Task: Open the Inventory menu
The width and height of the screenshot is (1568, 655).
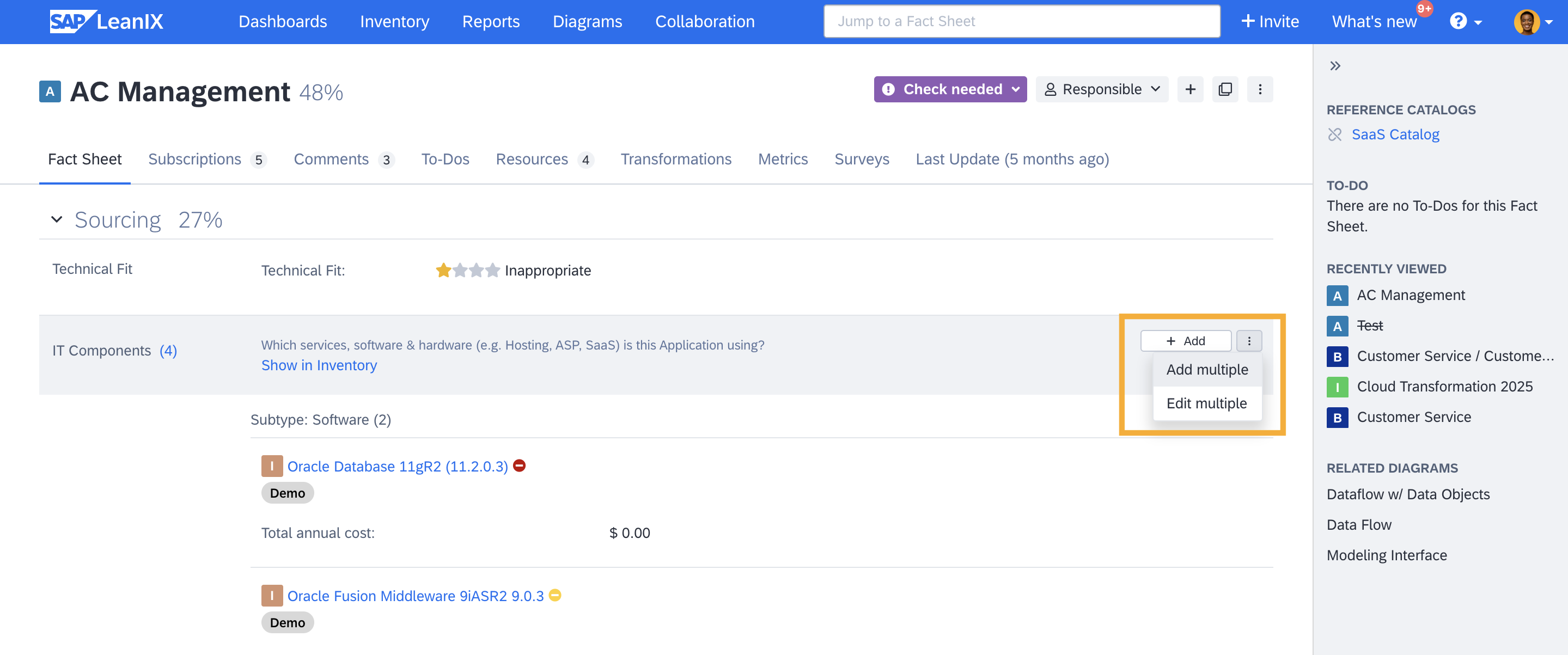Action: coord(394,21)
